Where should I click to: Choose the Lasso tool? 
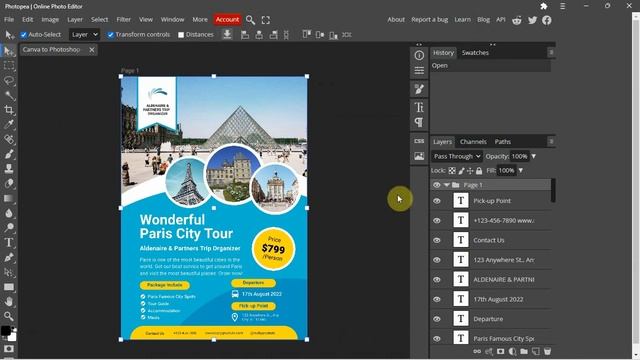[x=9, y=80]
